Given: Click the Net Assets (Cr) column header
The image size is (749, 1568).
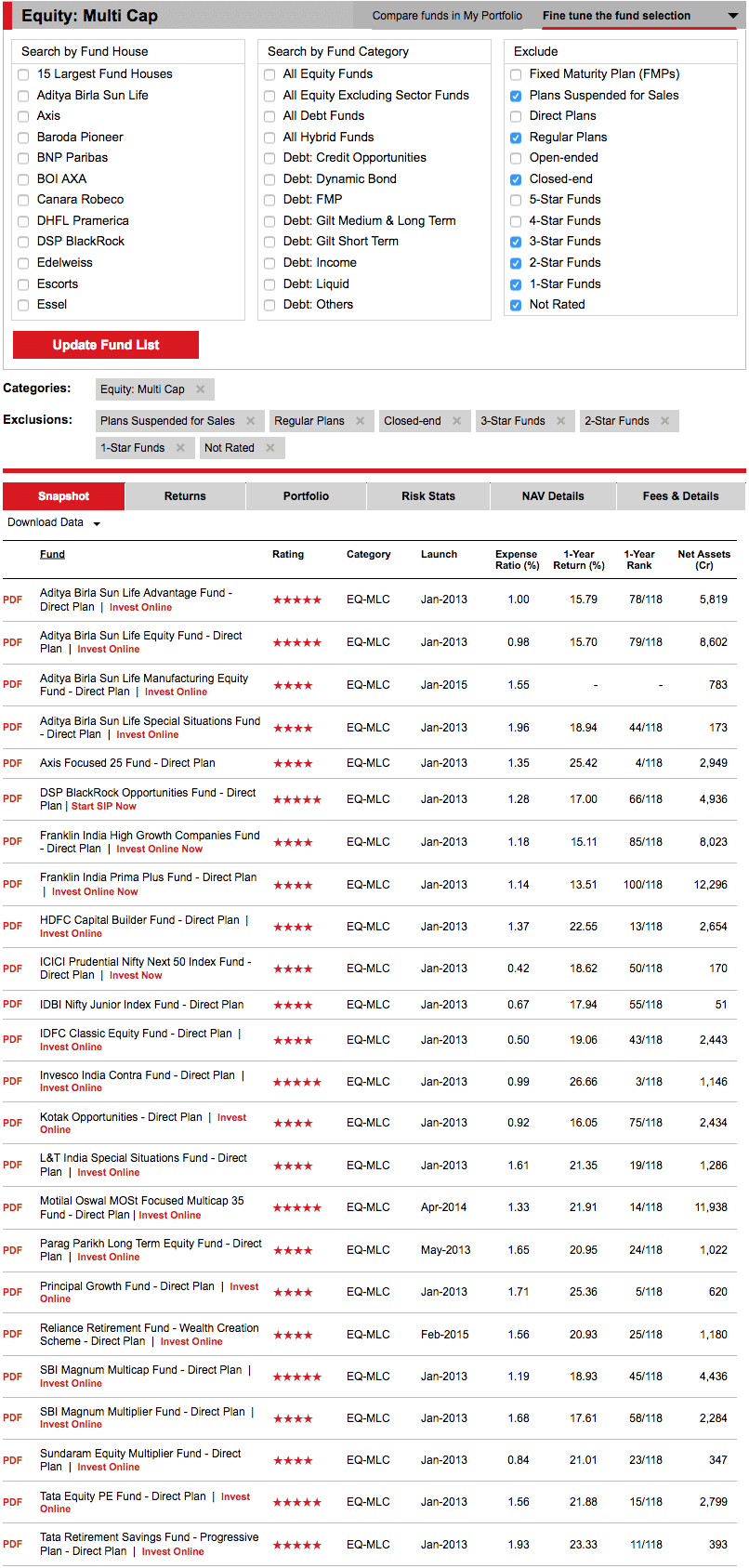Looking at the screenshot, I should coord(703,560).
